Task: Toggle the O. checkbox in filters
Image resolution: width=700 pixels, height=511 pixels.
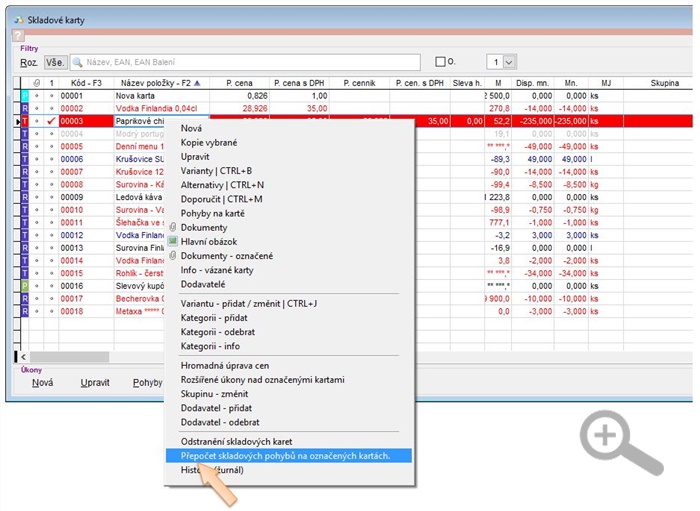Action: click(x=440, y=62)
